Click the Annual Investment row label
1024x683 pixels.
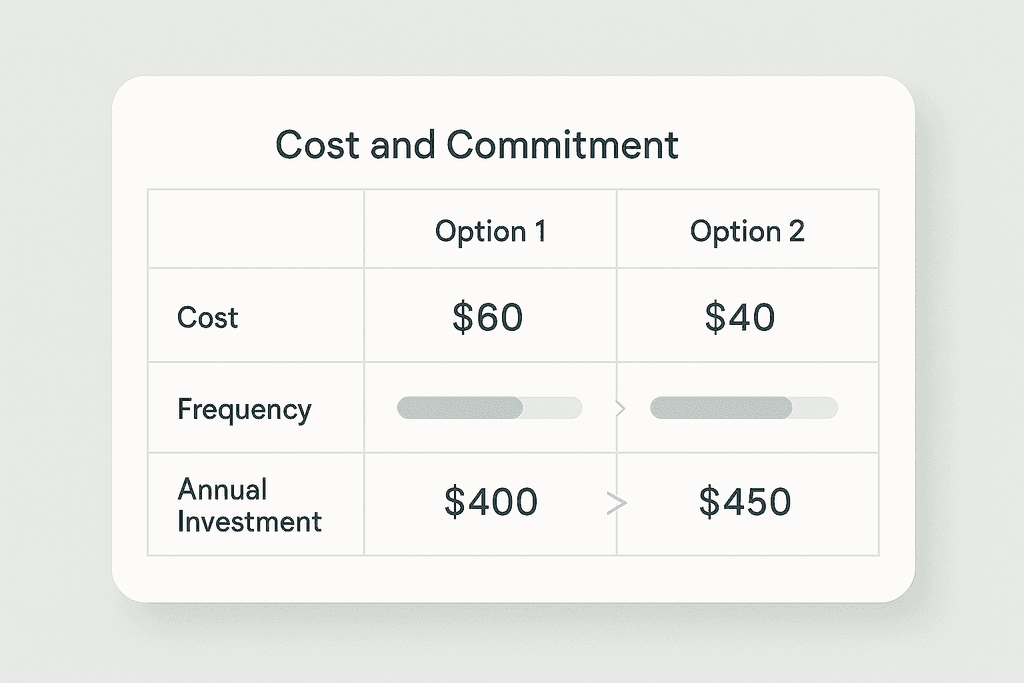coord(249,505)
